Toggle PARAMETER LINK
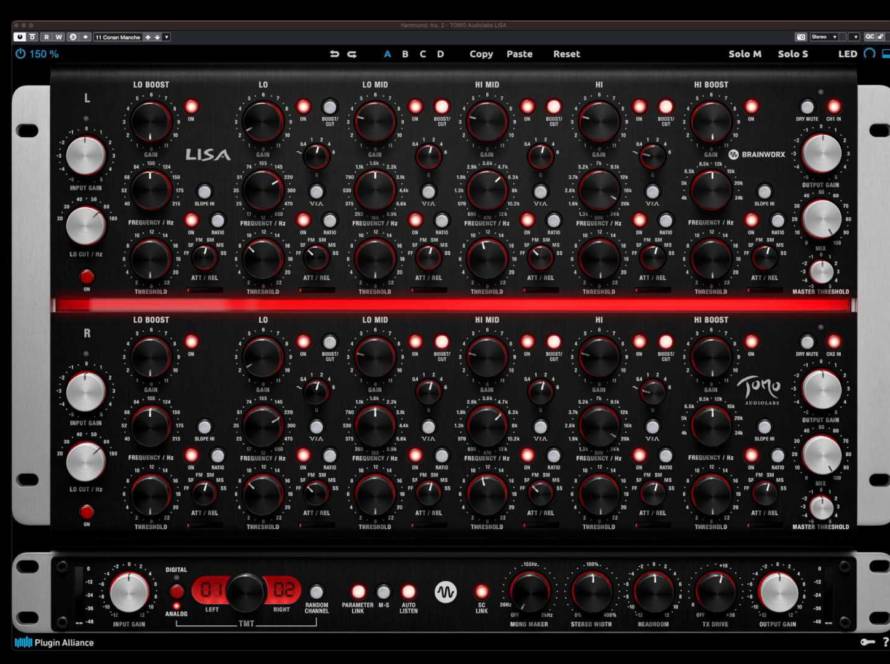 (358, 592)
